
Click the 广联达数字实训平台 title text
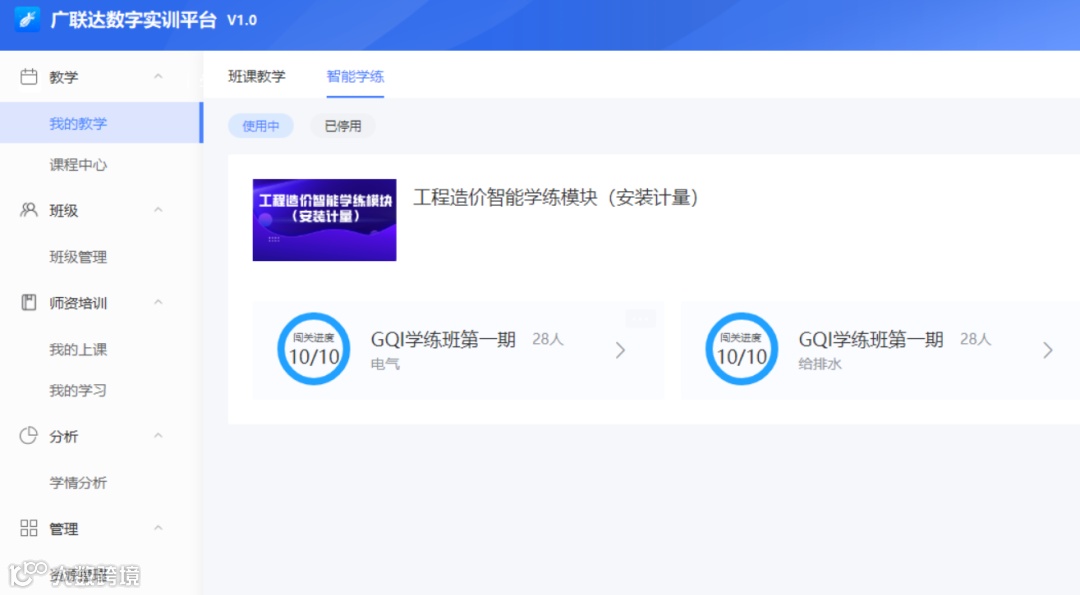point(134,20)
